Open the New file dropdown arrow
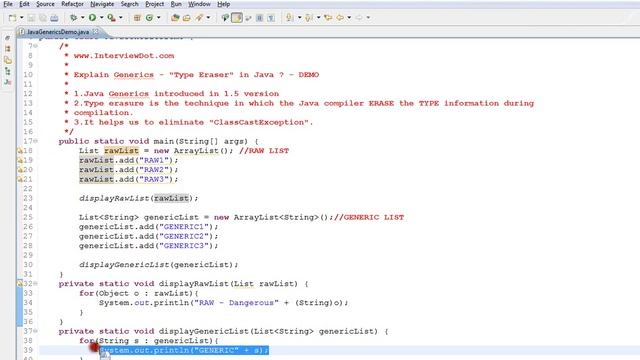 pos(22,18)
